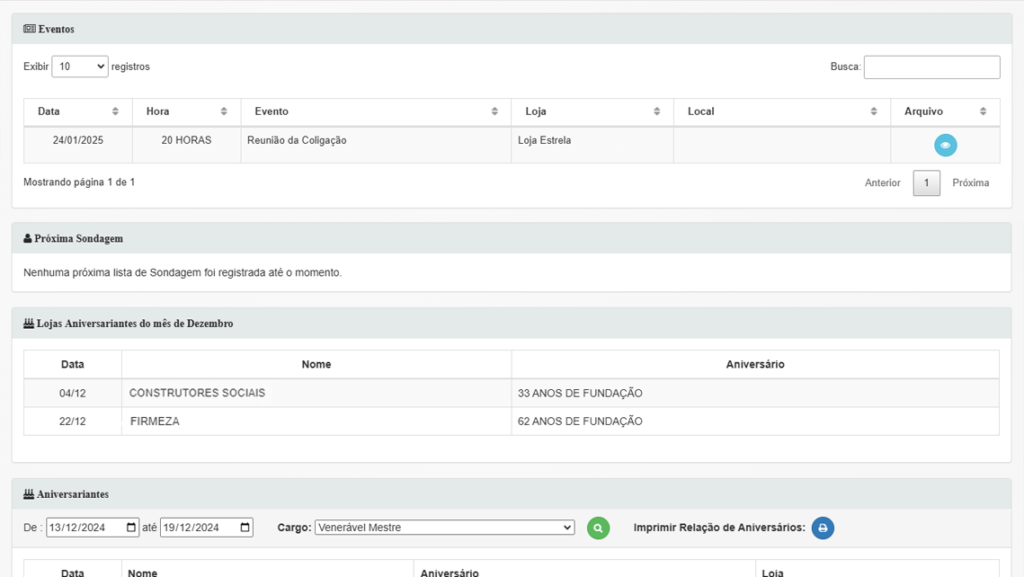Open calendar picker on the start date 13/12/2024
The height and width of the screenshot is (577, 1024).
[131, 528]
